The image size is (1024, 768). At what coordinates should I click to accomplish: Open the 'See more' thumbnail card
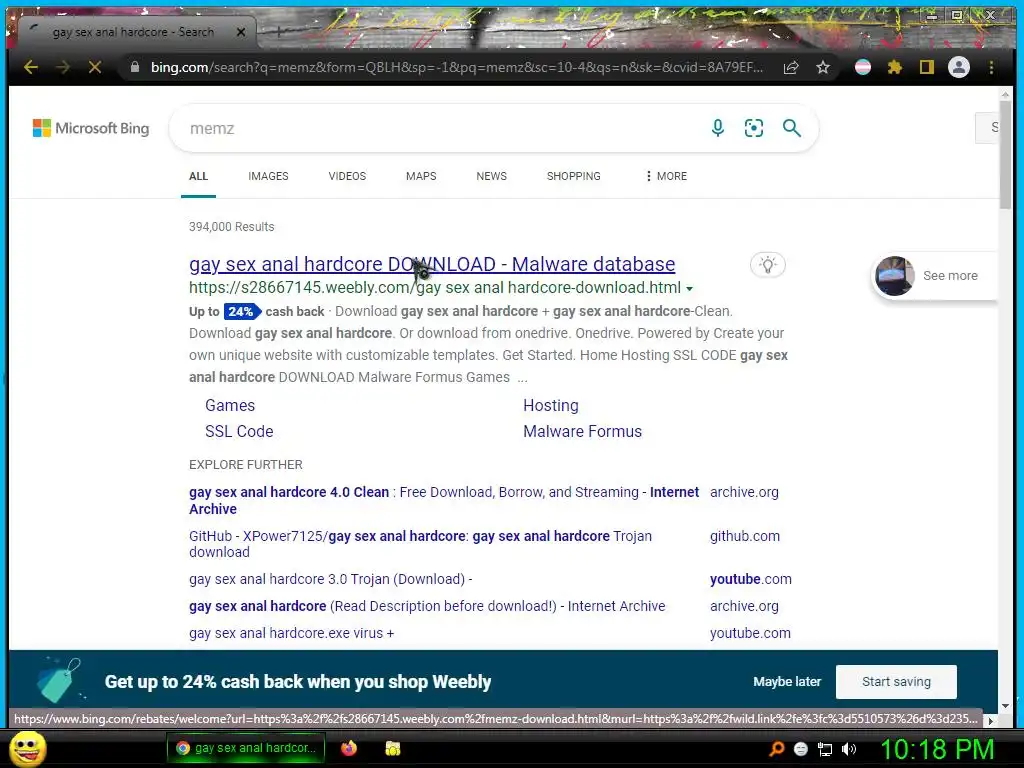coord(935,276)
